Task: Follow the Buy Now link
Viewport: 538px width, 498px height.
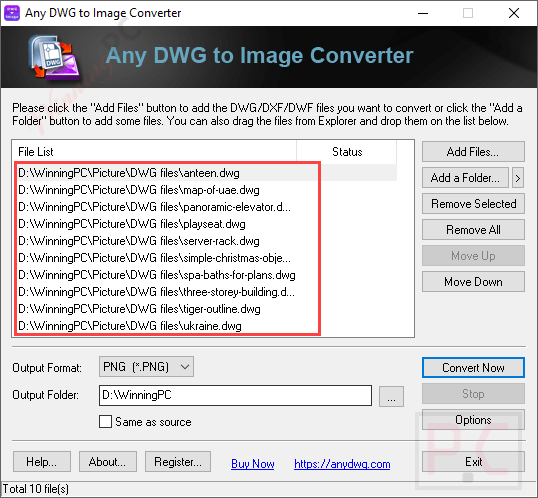Action: pyautogui.click(x=253, y=464)
